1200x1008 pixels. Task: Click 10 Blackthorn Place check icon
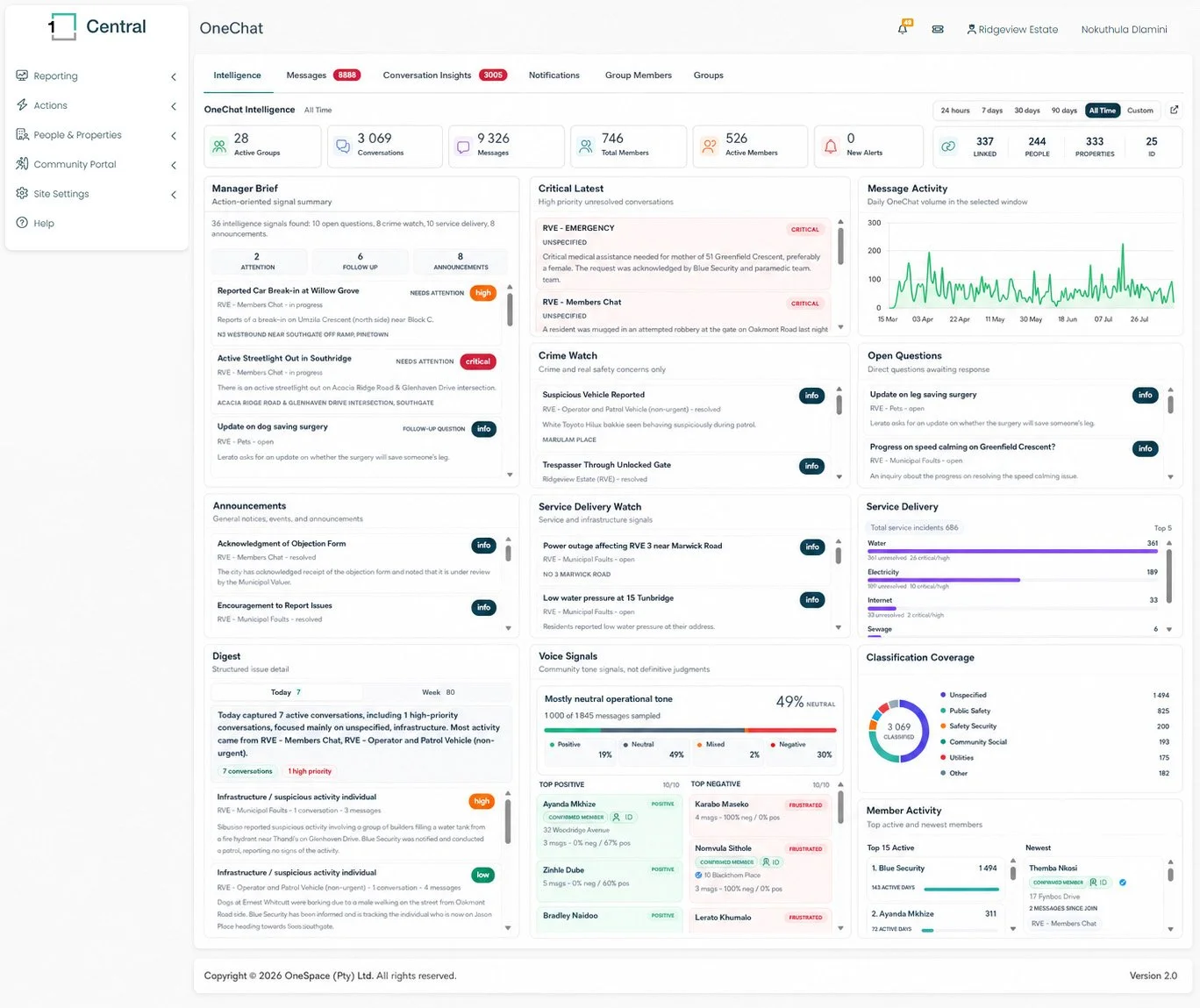pos(698,875)
